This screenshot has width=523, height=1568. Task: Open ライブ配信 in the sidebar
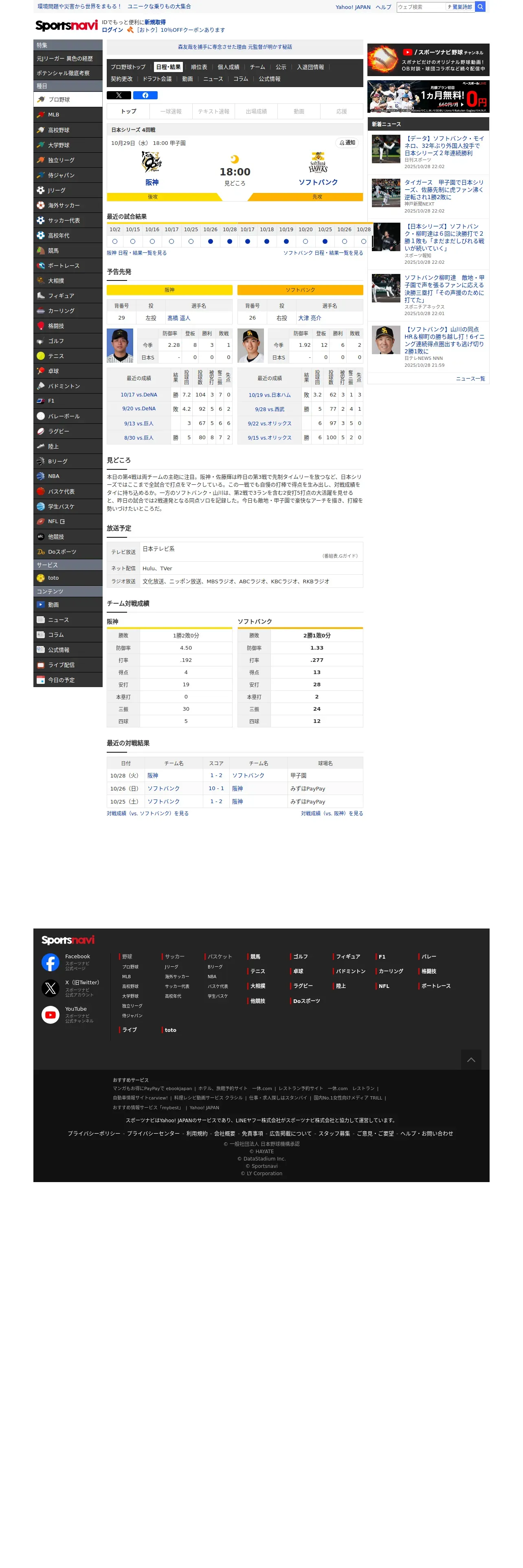pyautogui.click(x=68, y=665)
